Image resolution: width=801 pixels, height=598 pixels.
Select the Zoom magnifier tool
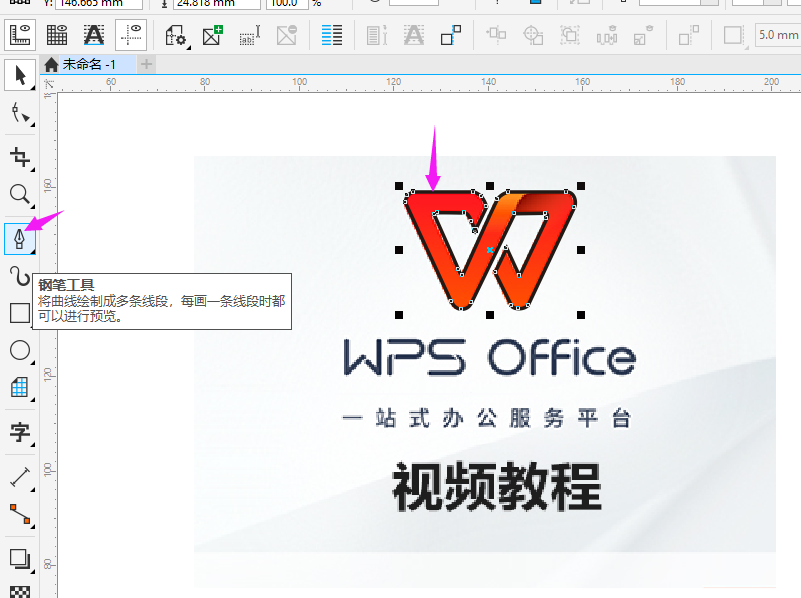coord(20,195)
